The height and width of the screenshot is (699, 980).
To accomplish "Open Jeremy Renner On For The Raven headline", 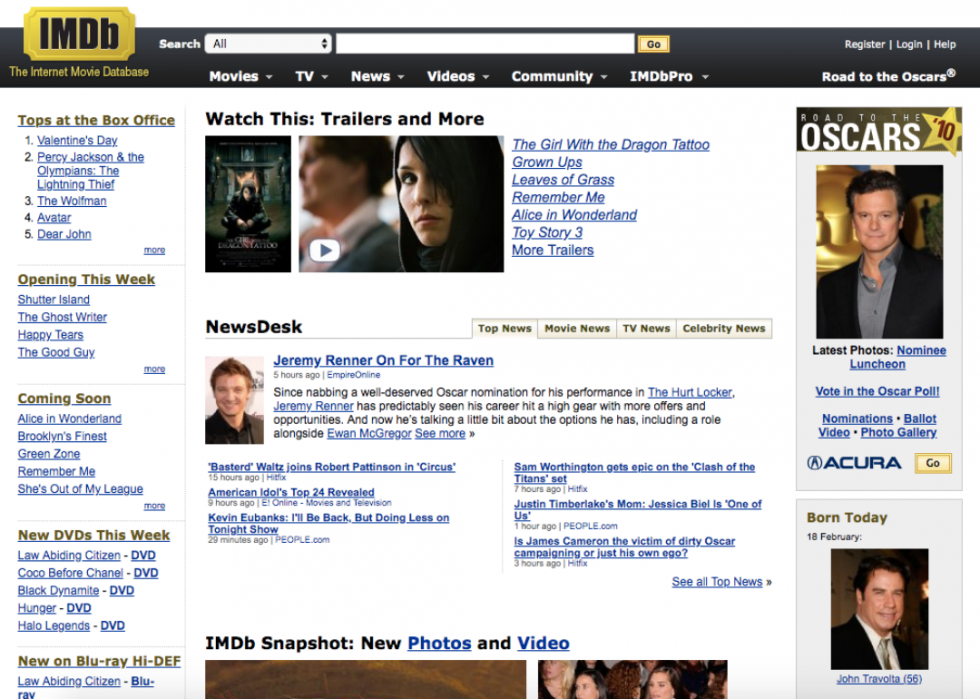I will coord(383,360).
